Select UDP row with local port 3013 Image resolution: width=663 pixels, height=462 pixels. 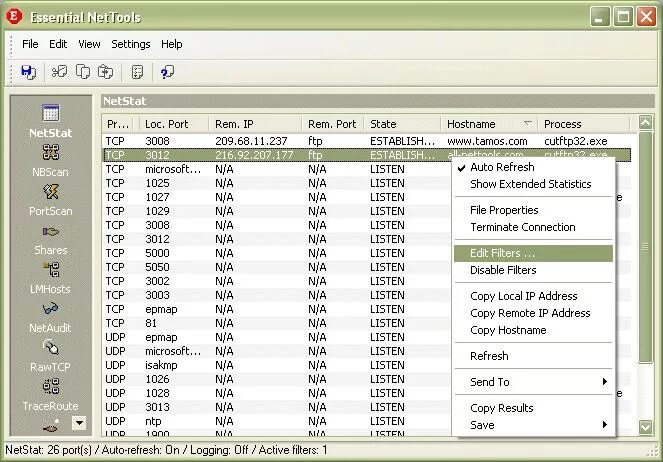pos(277,407)
